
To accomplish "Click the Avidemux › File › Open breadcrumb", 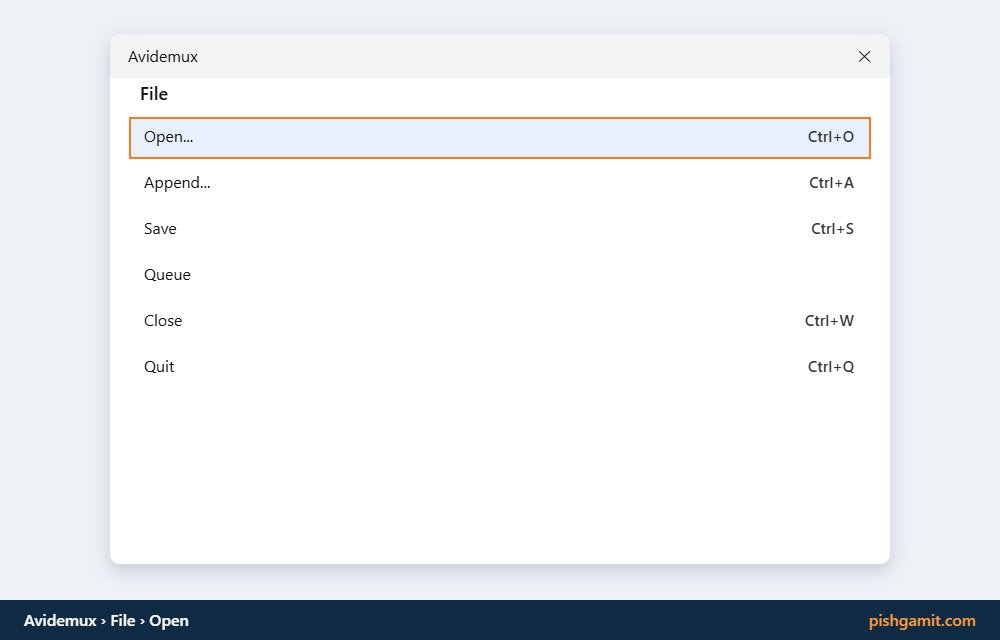I will (106, 621).
